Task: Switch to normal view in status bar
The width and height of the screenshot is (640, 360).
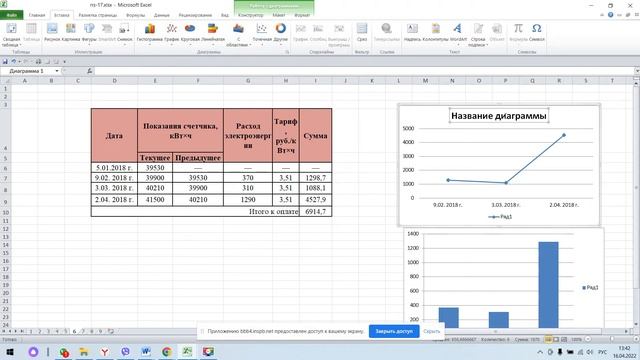Action: point(548,339)
